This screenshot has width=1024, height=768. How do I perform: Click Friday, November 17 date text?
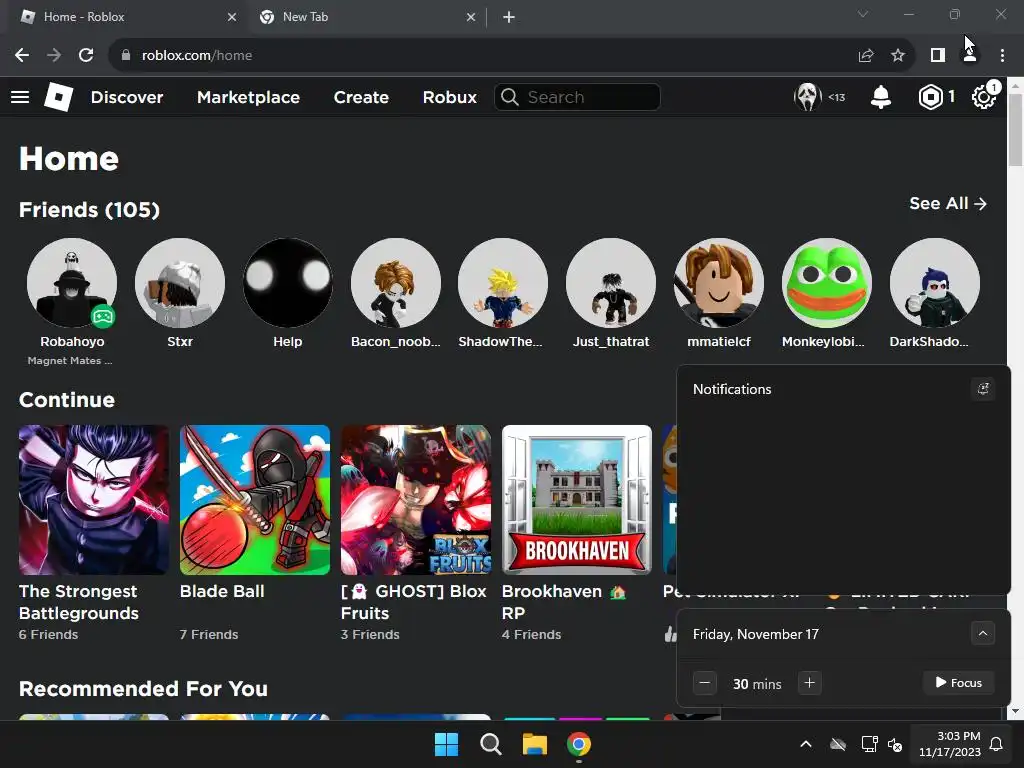[756, 634]
